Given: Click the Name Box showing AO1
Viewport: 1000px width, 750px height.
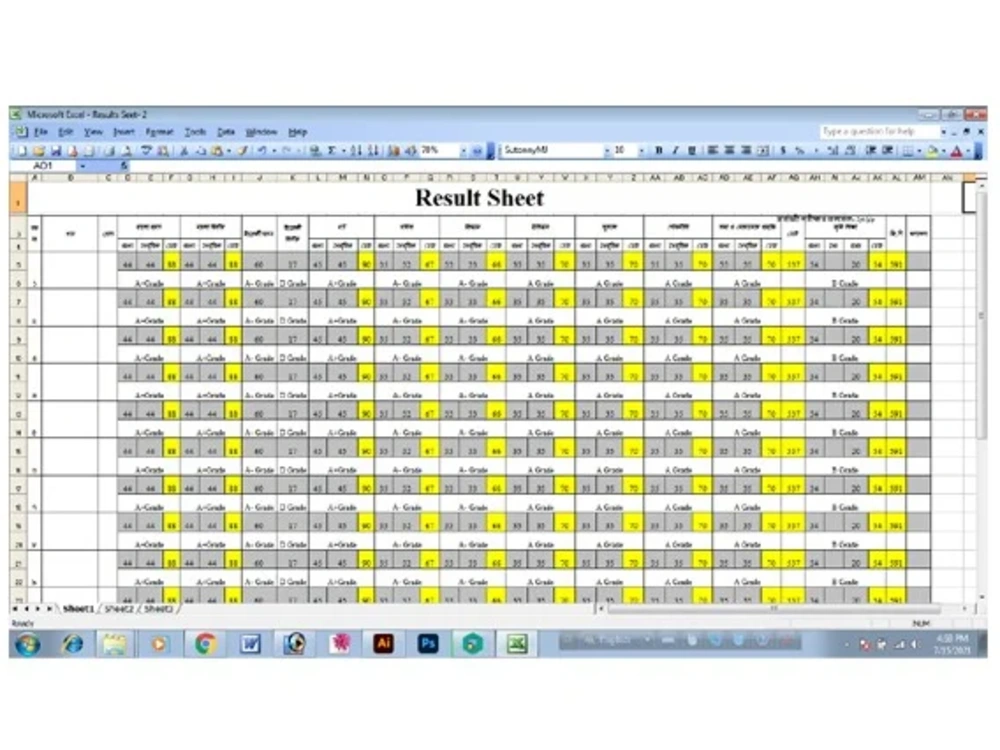Looking at the screenshot, I should pyautogui.click(x=43, y=166).
